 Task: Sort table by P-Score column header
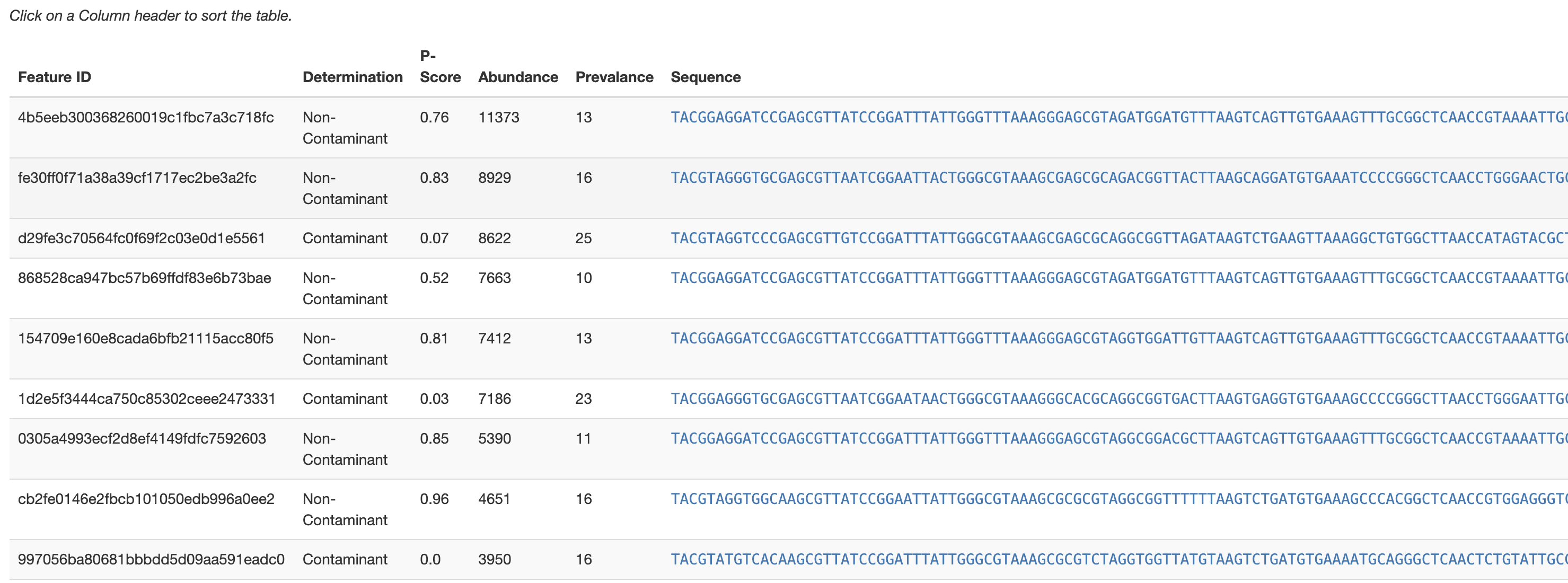point(440,66)
